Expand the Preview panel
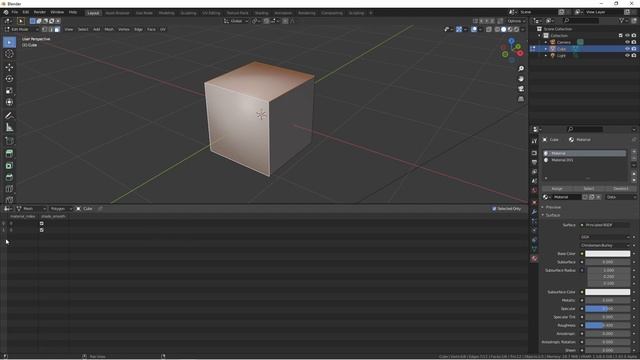This screenshot has height=360, width=640. 553,207
